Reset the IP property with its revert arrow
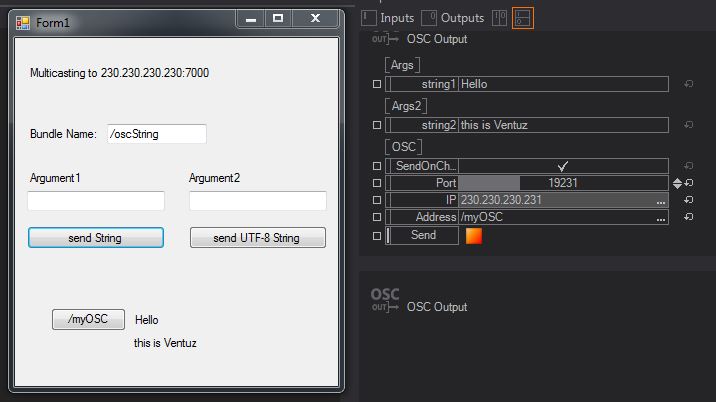 [689, 200]
